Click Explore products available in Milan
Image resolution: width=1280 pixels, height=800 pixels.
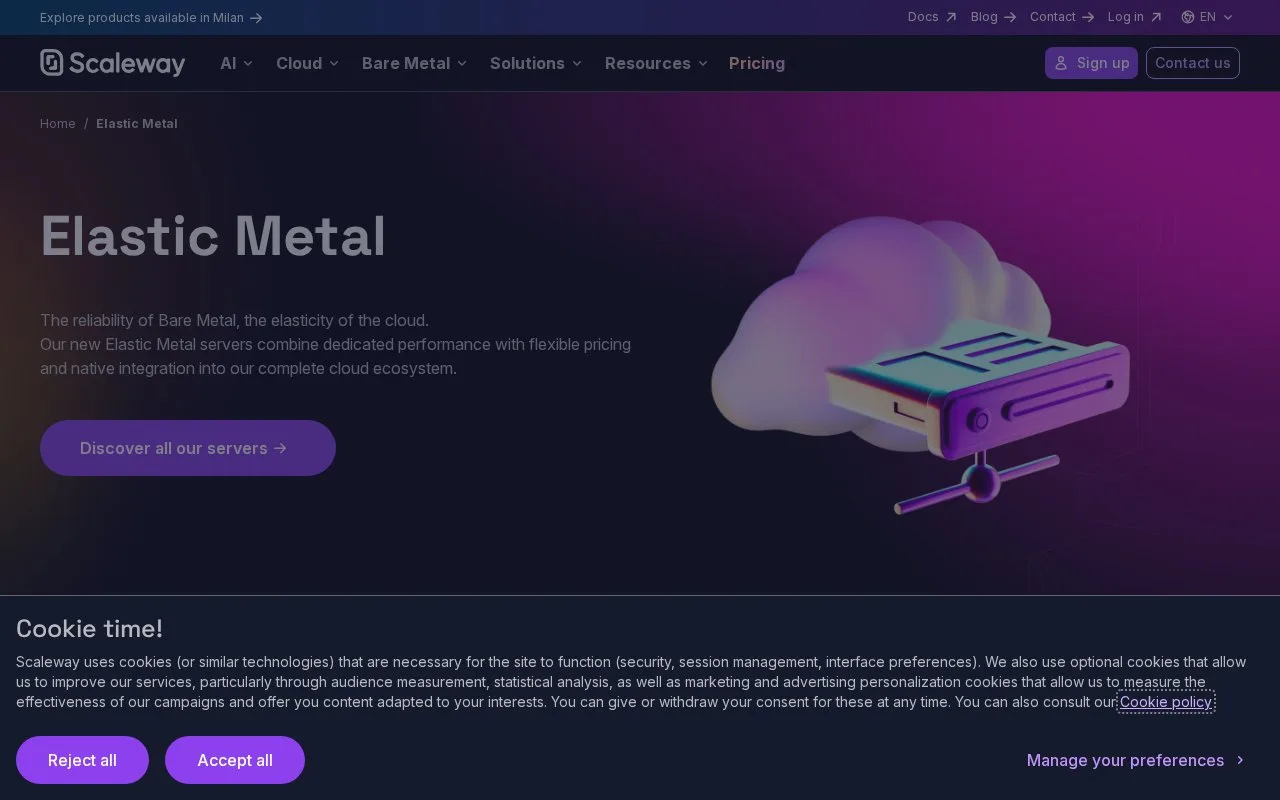coord(151,18)
